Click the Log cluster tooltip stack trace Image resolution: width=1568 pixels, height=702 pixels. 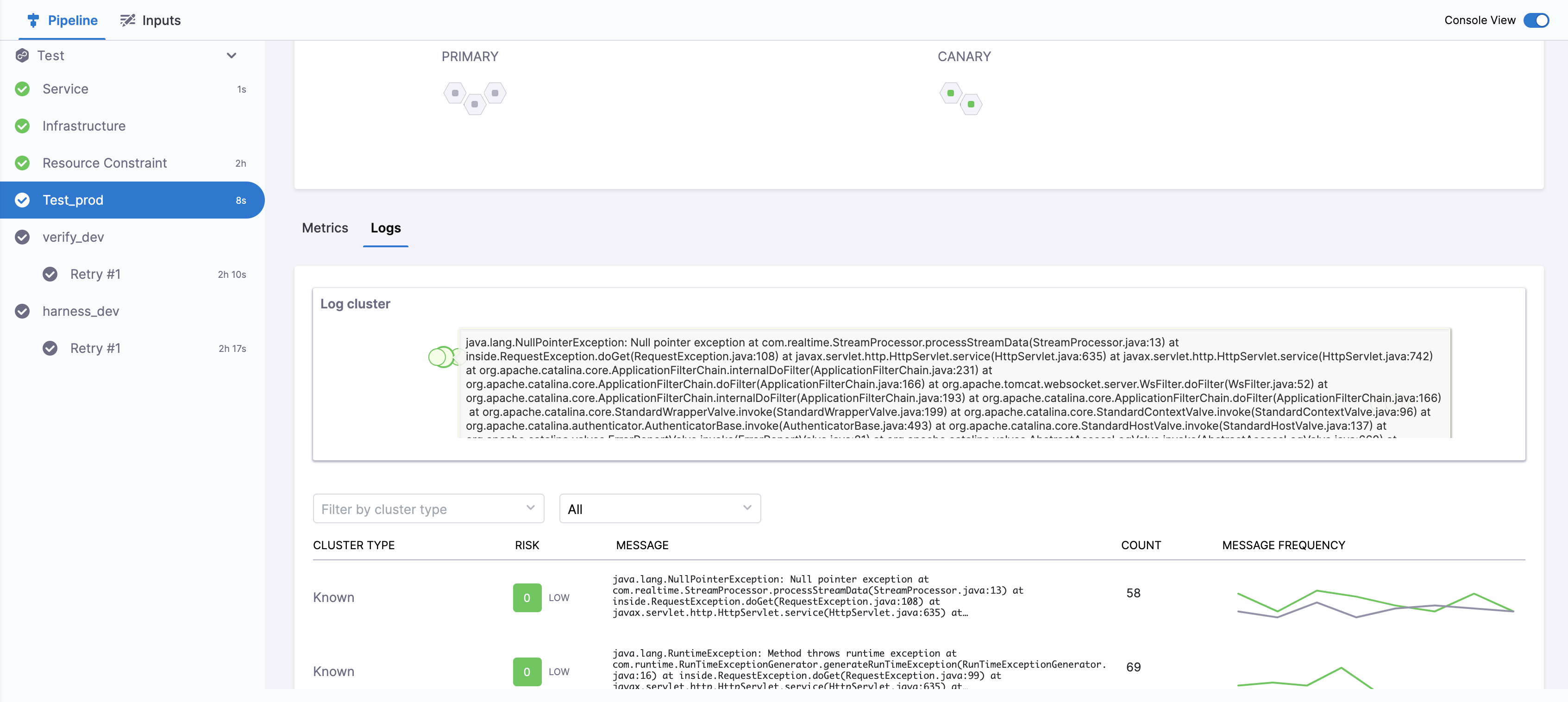tap(954, 383)
